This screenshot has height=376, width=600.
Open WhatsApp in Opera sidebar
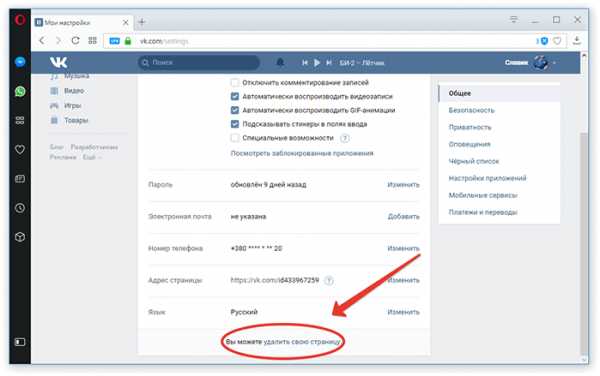click(x=20, y=91)
